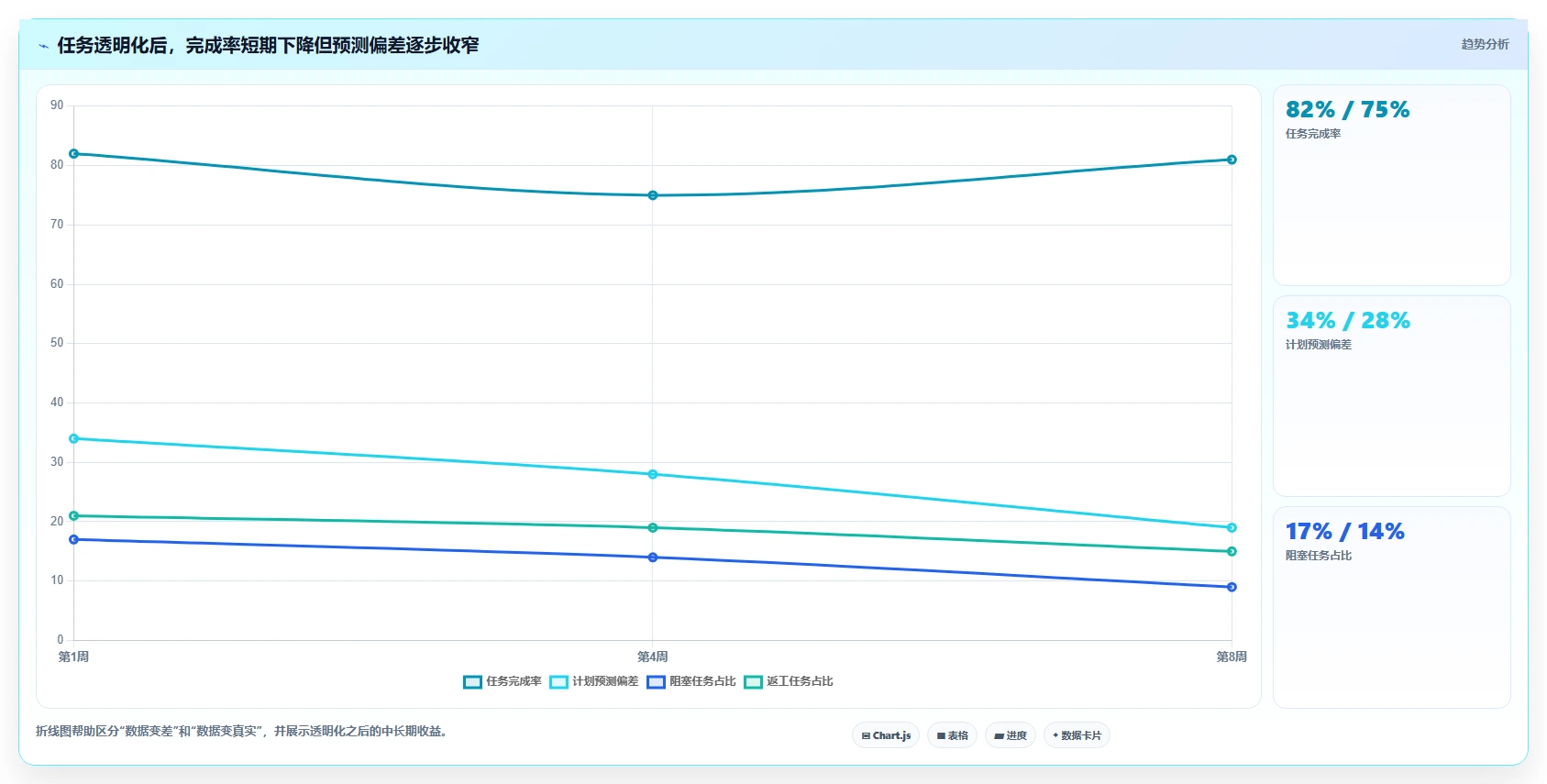
Task: Toggle 任务完成率 legend item
Action: pos(503,681)
